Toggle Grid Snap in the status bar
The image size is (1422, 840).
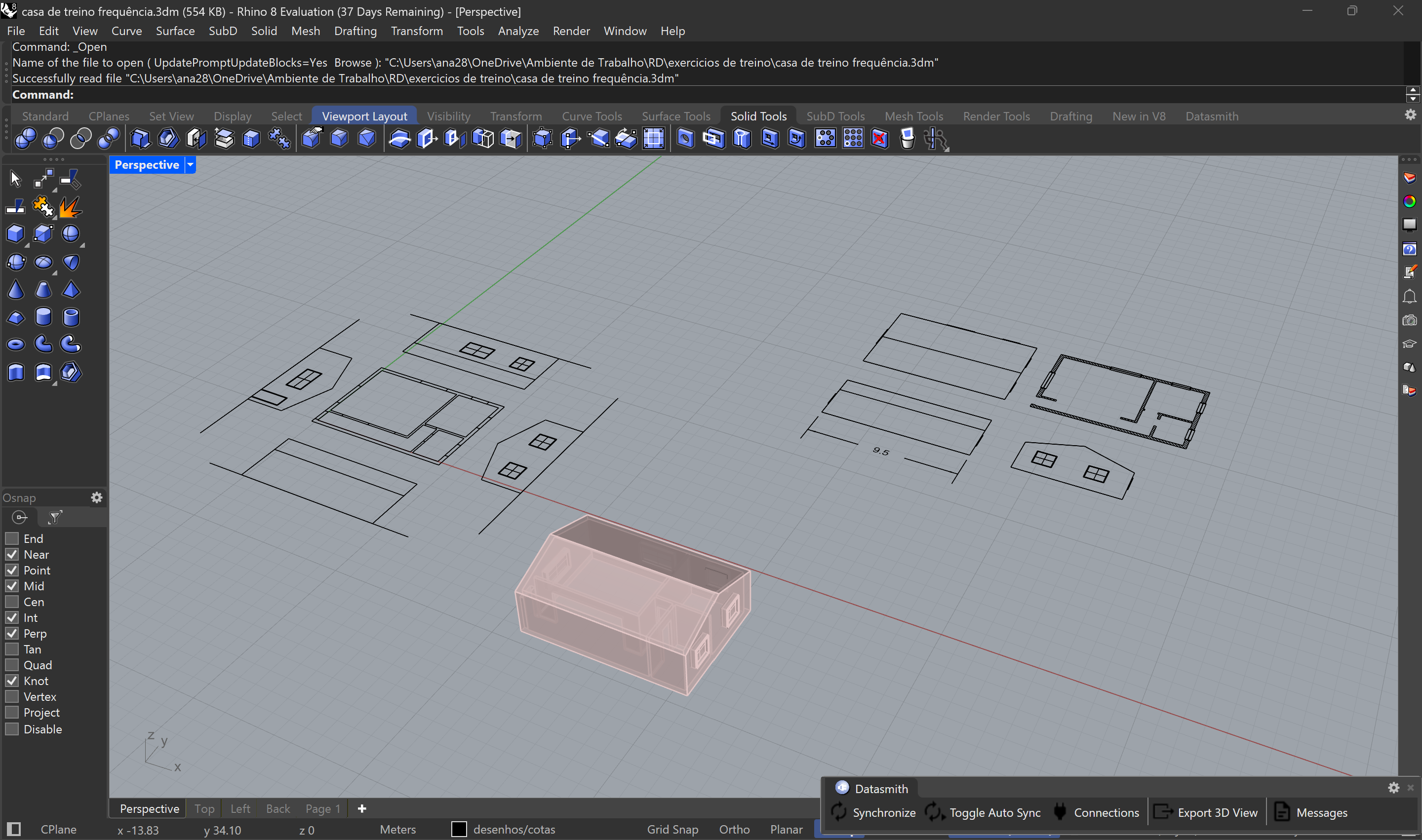672,829
